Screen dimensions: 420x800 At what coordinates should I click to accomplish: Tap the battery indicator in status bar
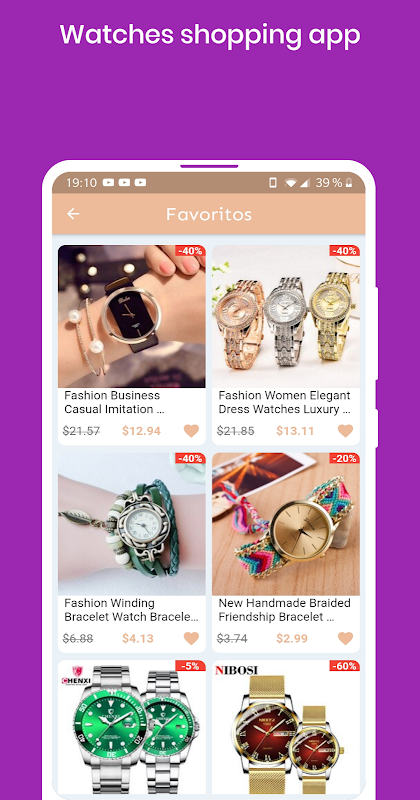pos(349,183)
